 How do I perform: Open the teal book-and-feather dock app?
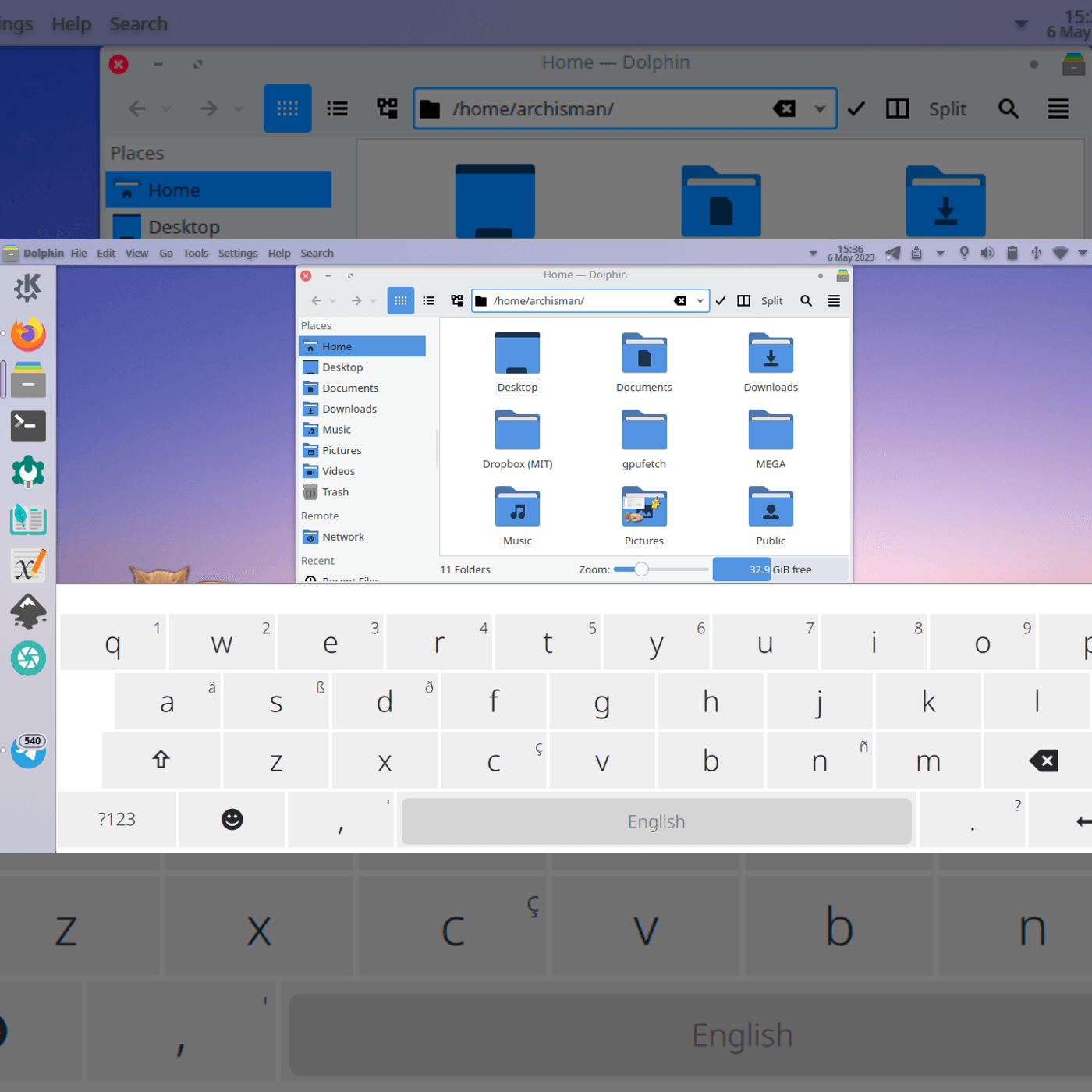[x=28, y=519]
